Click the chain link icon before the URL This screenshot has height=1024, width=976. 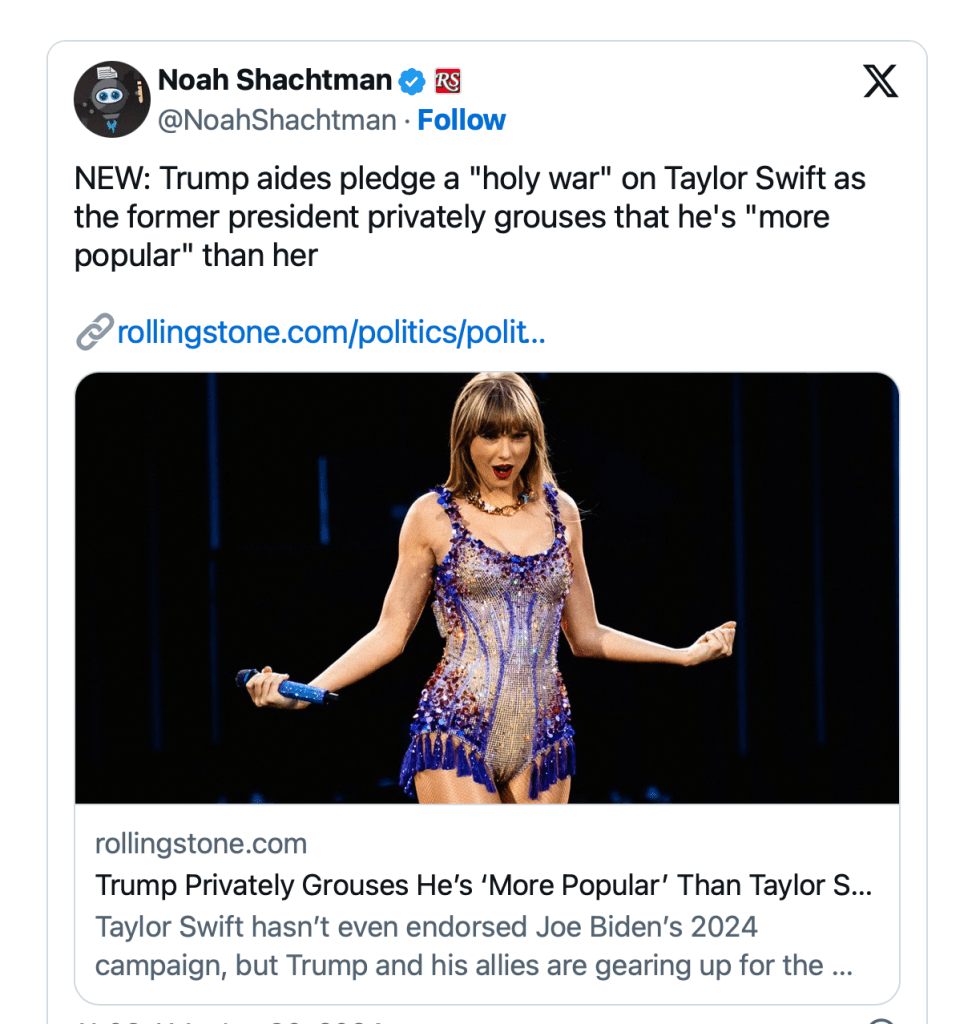pyautogui.click(x=93, y=332)
